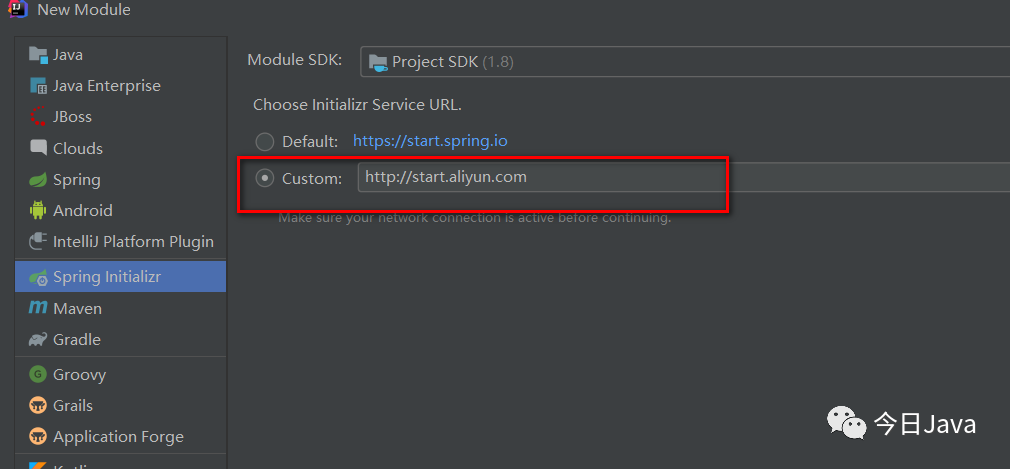The image size is (1010, 469).
Task: Click the Maven 'm' icon
Action: tap(38, 308)
